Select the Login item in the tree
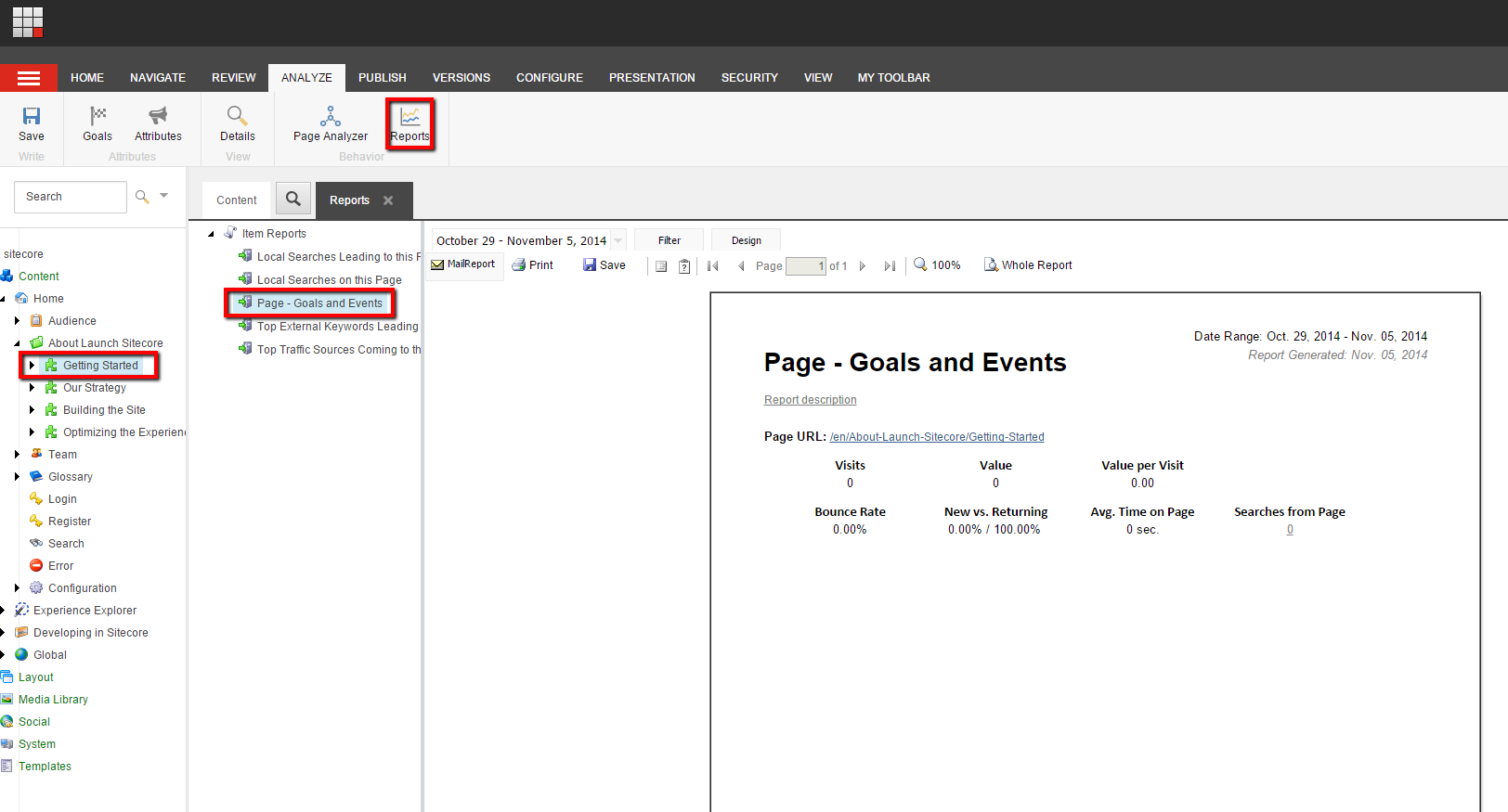 (x=62, y=499)
